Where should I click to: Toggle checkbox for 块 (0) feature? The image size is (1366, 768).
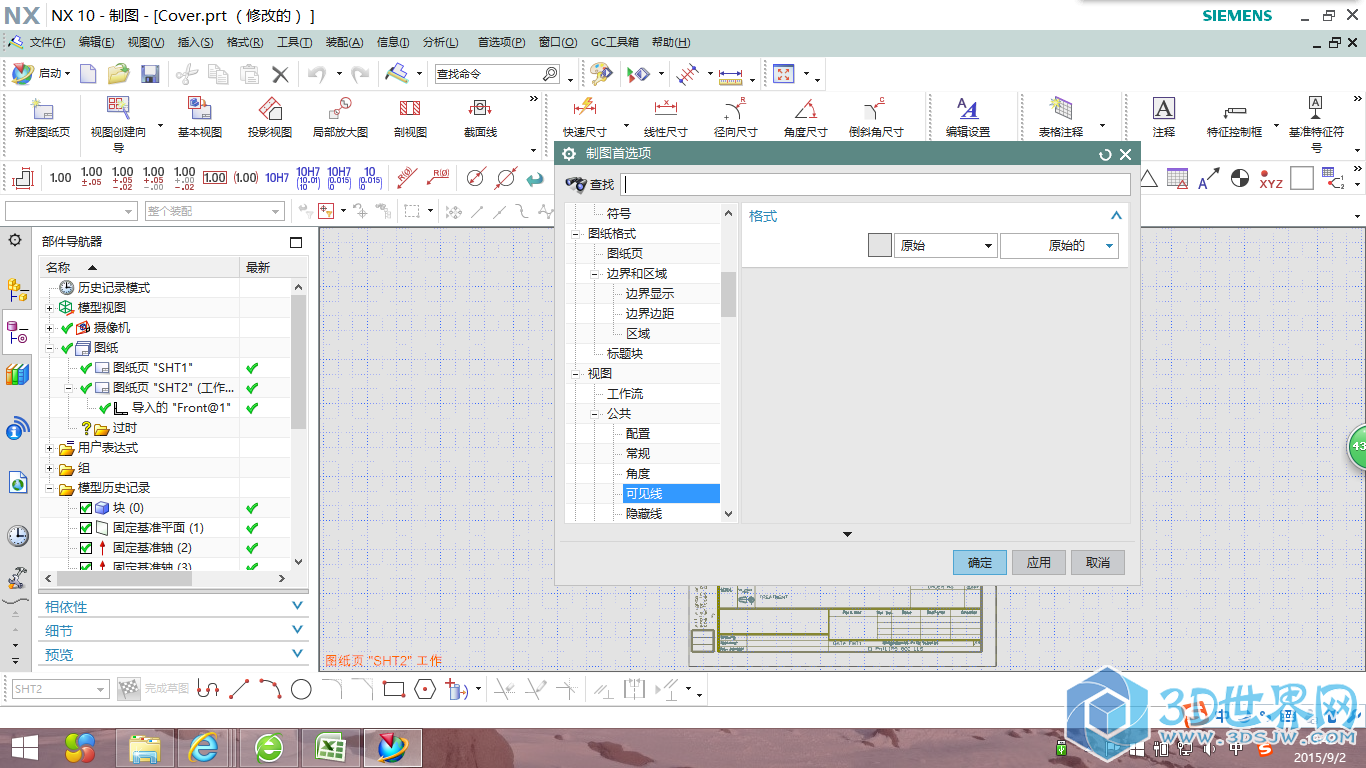[x=86, y=508]
